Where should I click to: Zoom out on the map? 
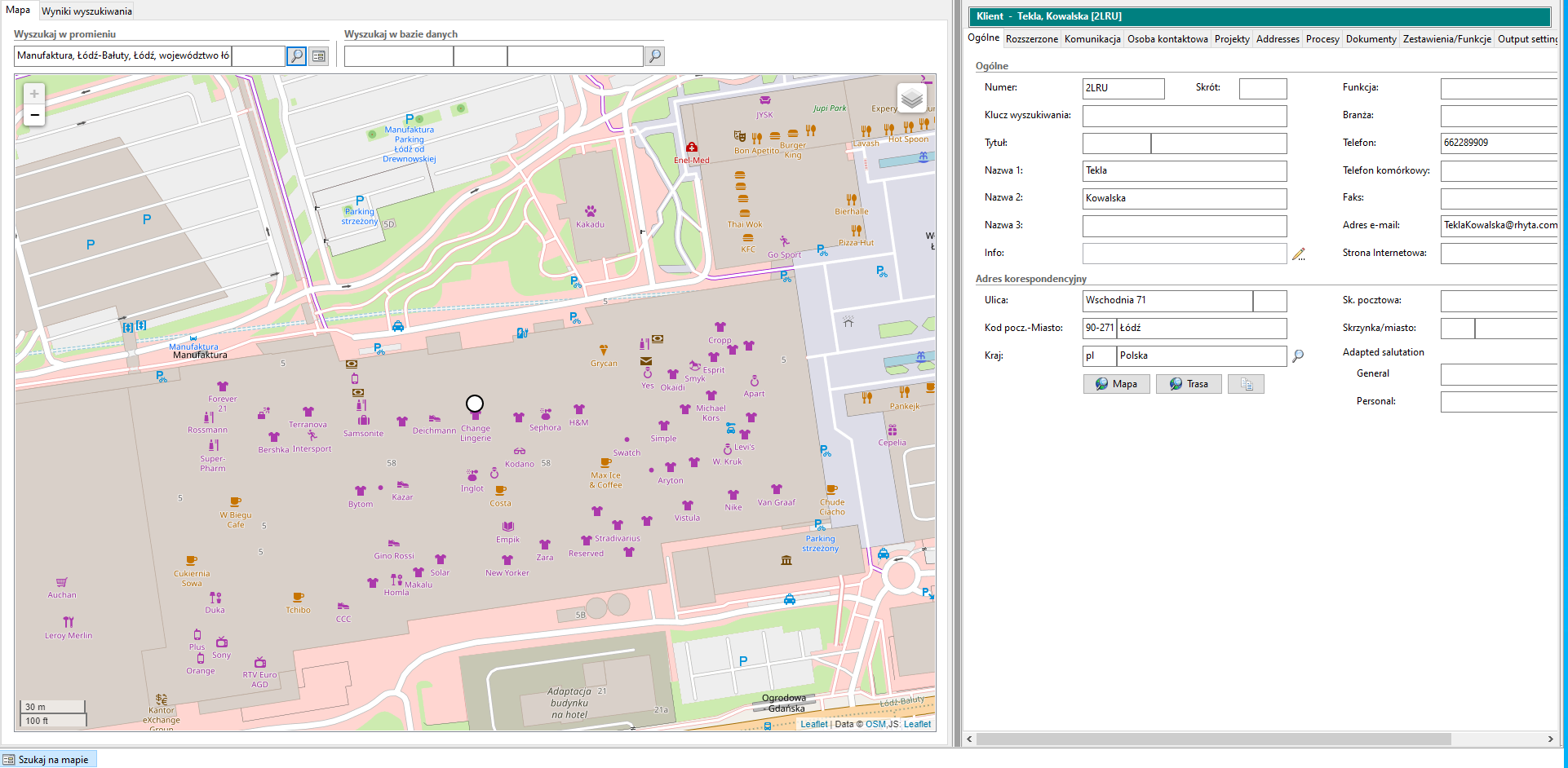34,115
